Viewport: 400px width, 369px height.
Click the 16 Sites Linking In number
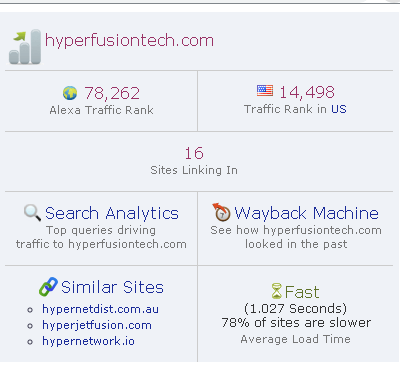coord(194,153)
